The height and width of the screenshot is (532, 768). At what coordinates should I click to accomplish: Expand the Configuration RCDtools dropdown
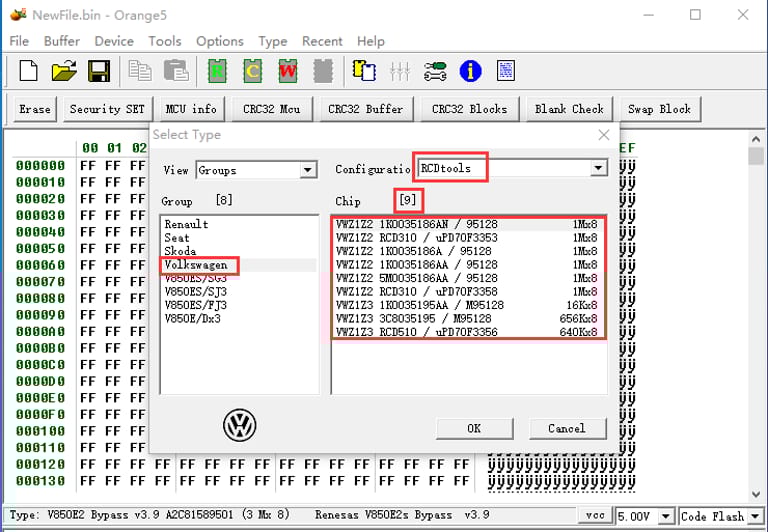(598, 168)
